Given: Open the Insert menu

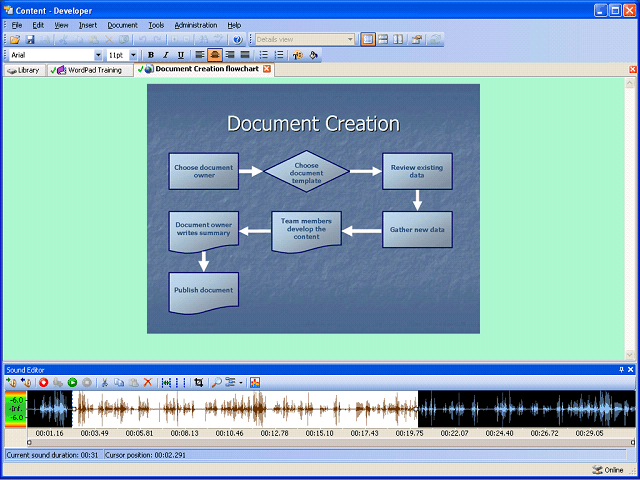Looking at the screenshot, I should (x=88, y=25).
